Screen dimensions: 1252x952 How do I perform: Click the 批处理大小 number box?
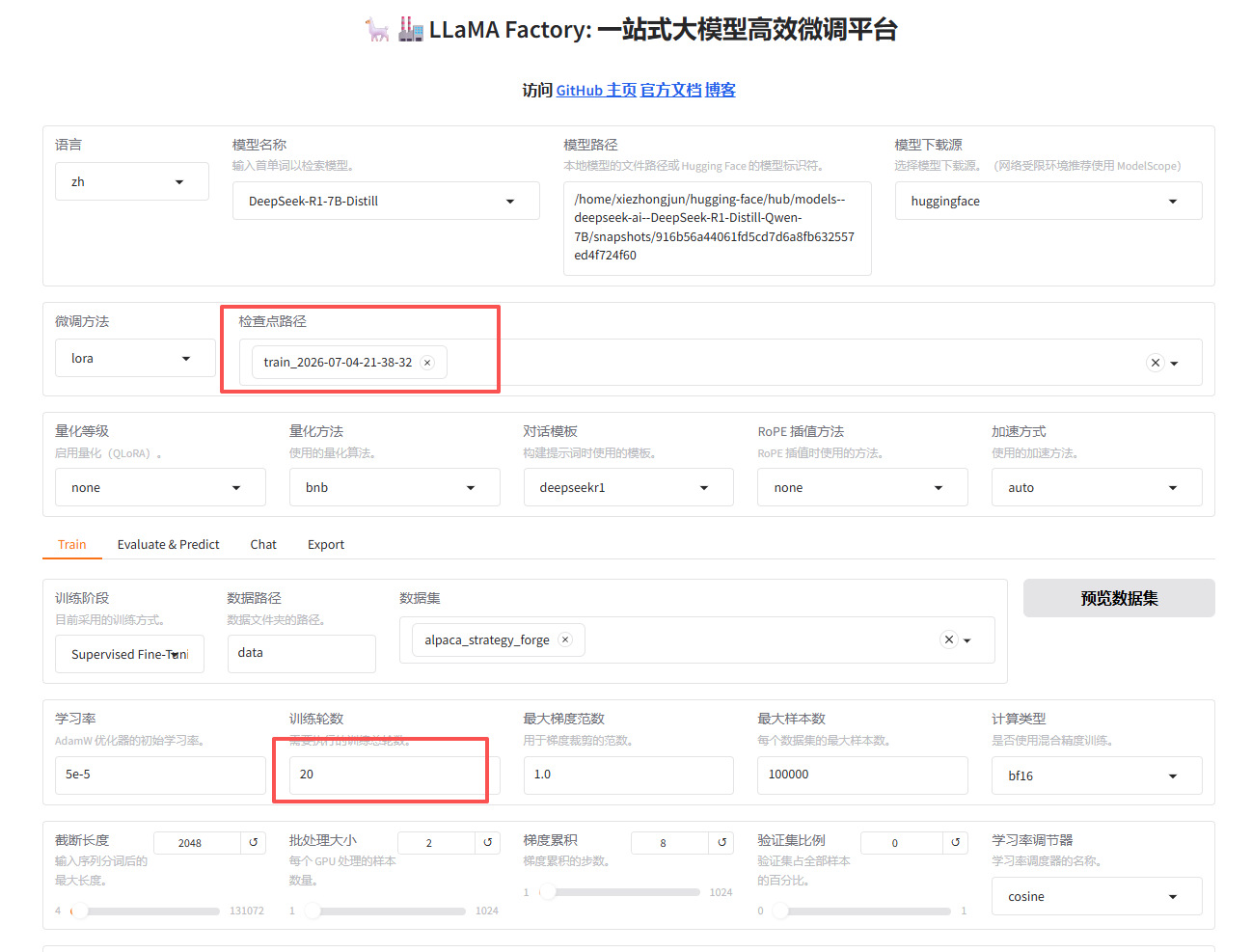(x=436, y=843)
